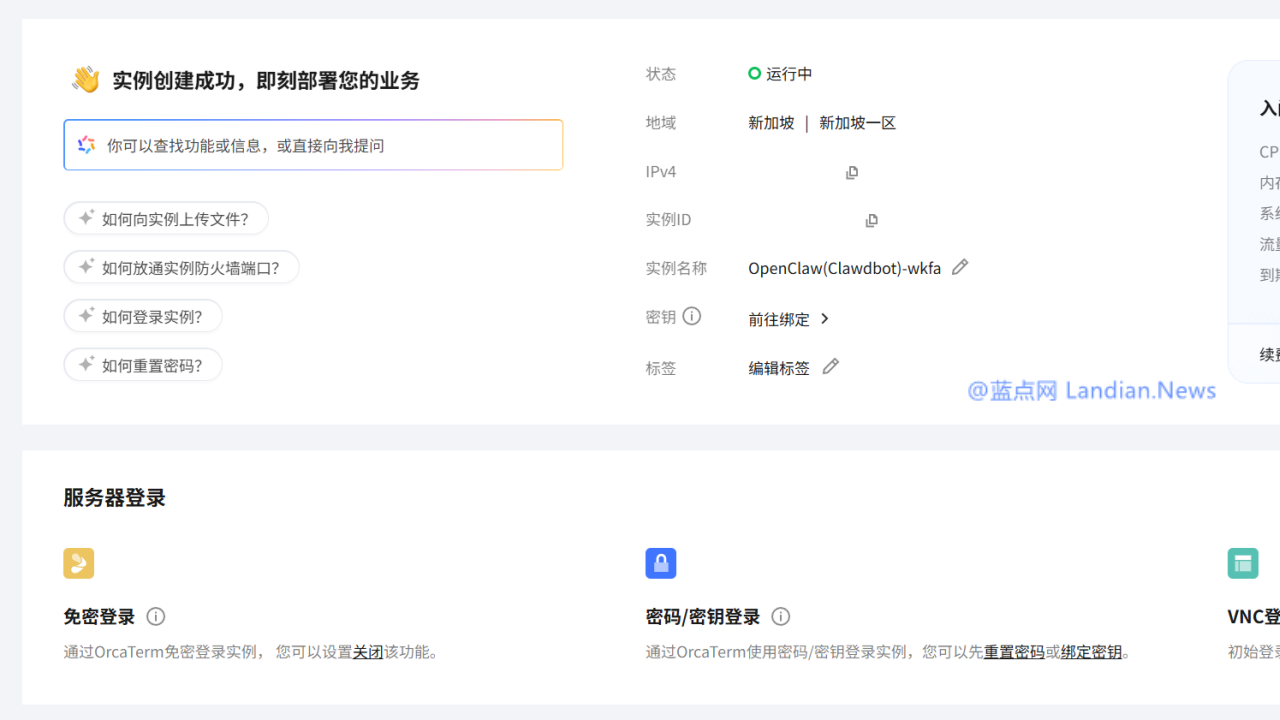Viewport: 1280px width, 720px height.
Task: Open the 密钥 info tooltip icon
Action: (x=692, y=315)
